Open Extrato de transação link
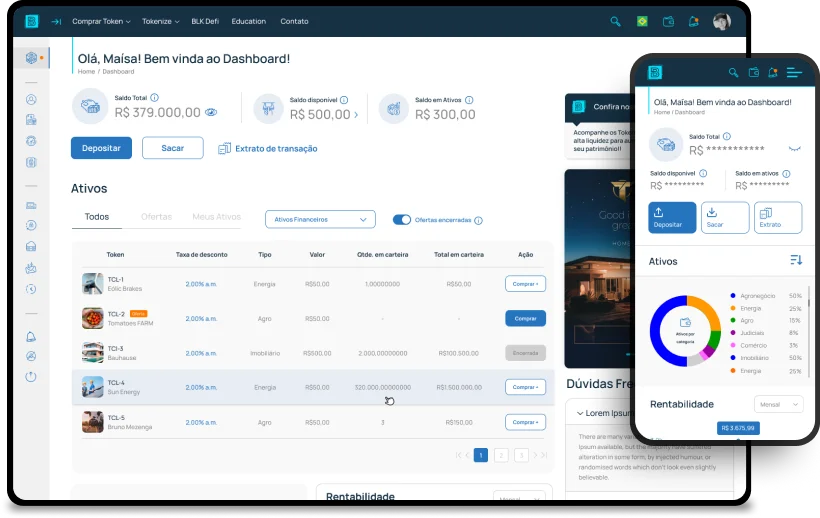820x518 pixels. [268, 149]
